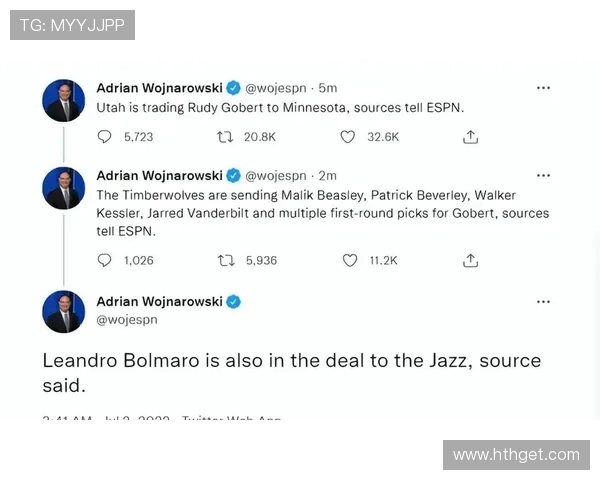Open more options on Leandro Bolmaro tweet
This screenshot has height=480, width=600.
543,302
